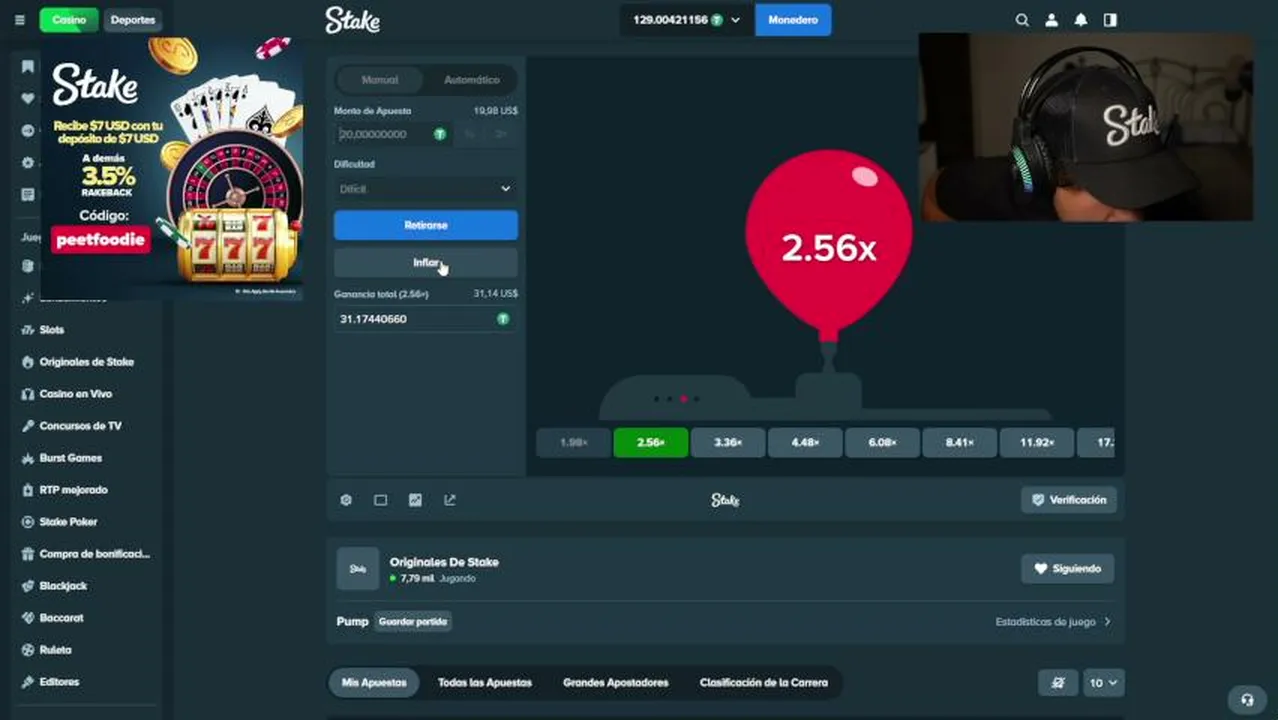Click the 11.92× multiplier chip
The image size is (1278, 720).
coord(1036,442)
